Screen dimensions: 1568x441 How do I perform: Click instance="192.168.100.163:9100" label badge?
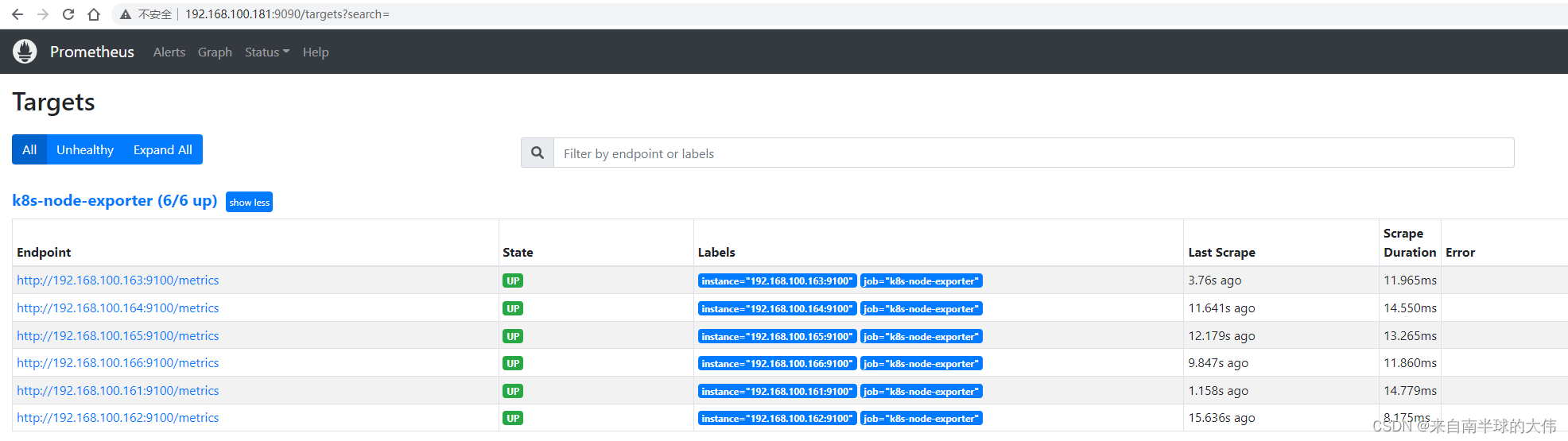(777, 280)
